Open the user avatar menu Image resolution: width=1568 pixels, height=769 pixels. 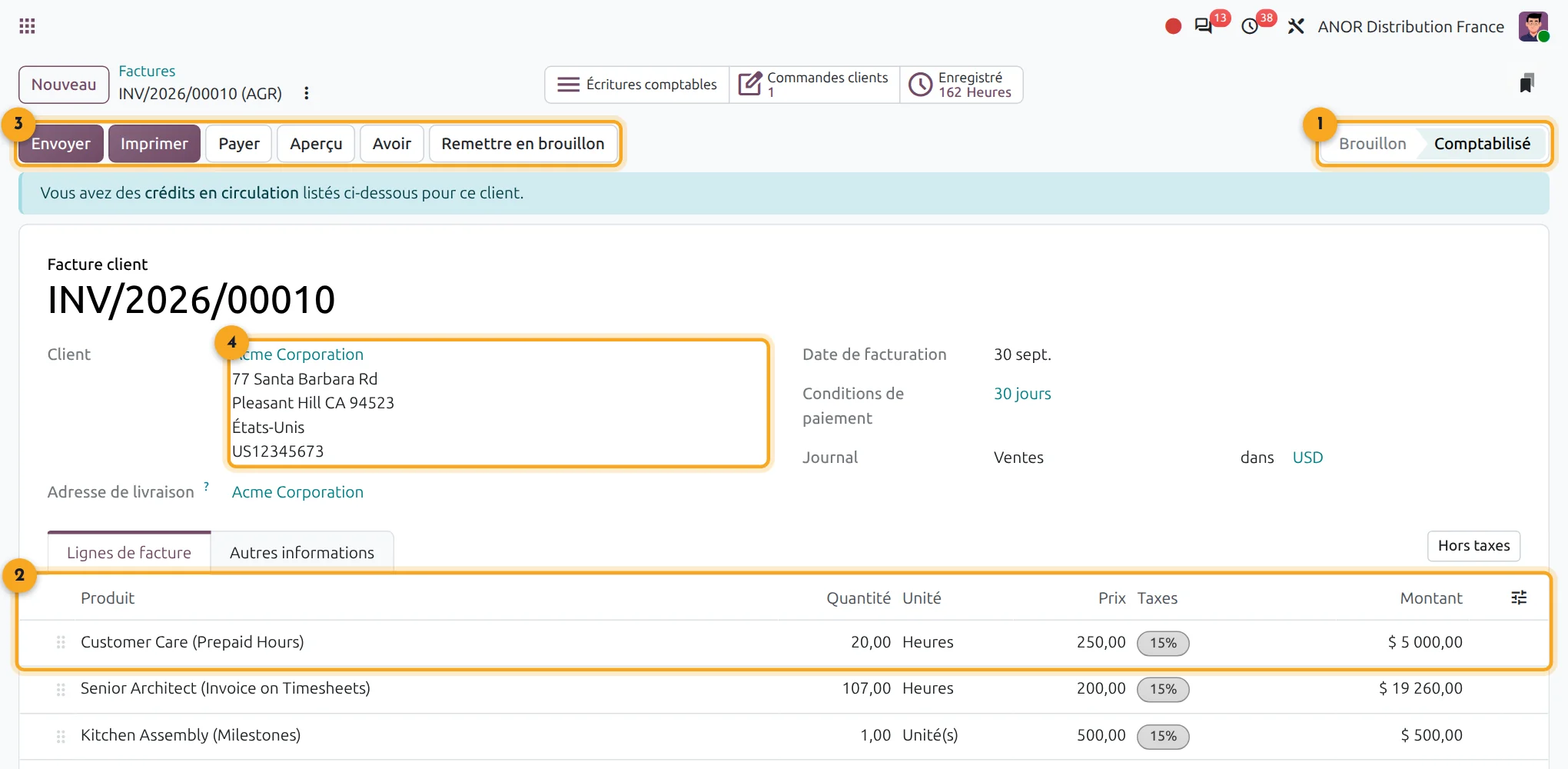click(1533, 26)
